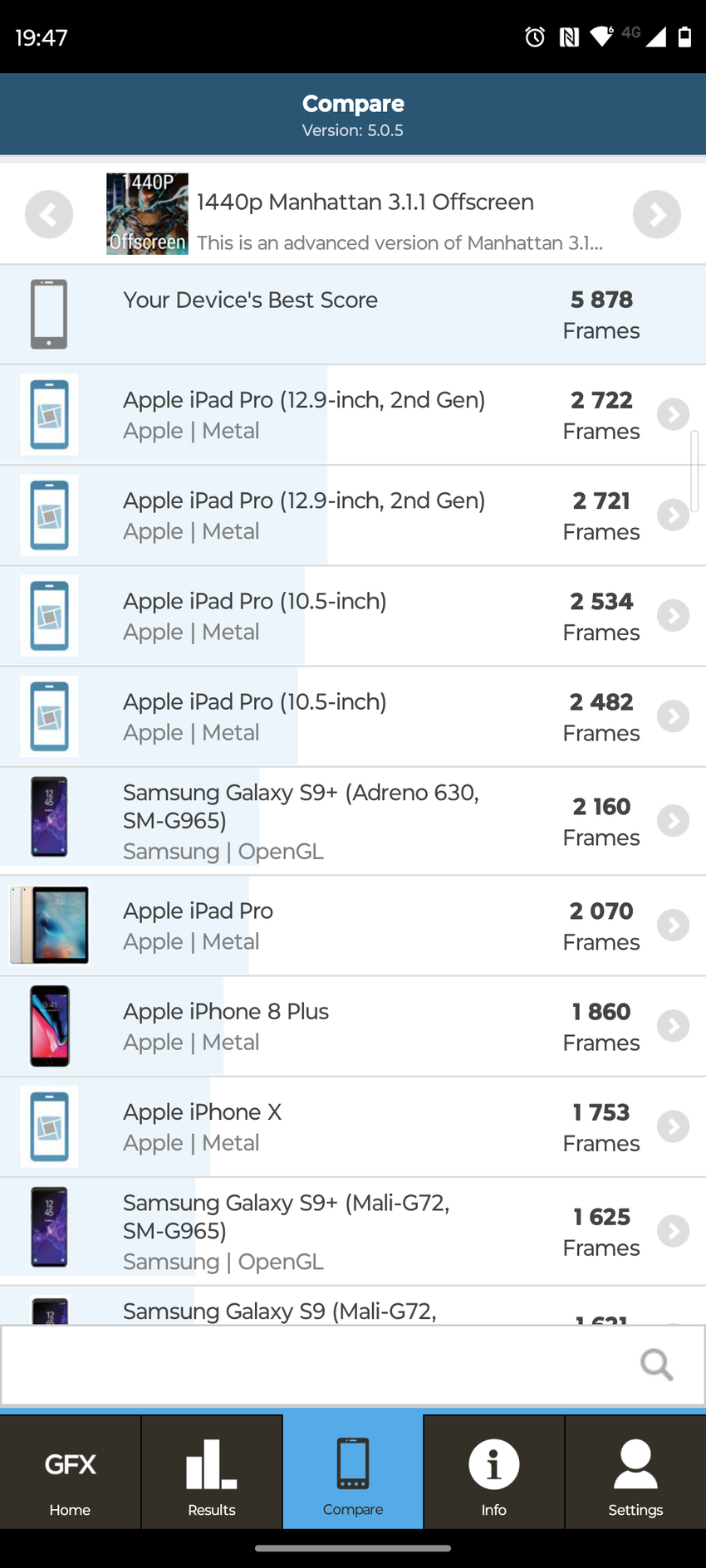The image size is (706, 1568).
Task: Expand Apple iPad Pro 2 534 Frames entry
Action: pos(673,616)
